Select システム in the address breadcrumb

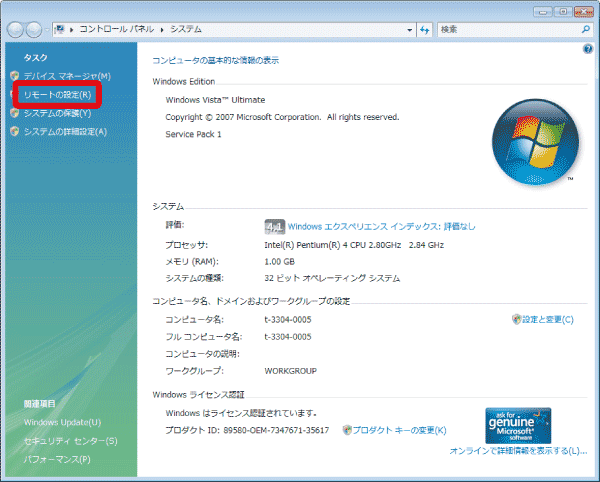coord(186,29)
